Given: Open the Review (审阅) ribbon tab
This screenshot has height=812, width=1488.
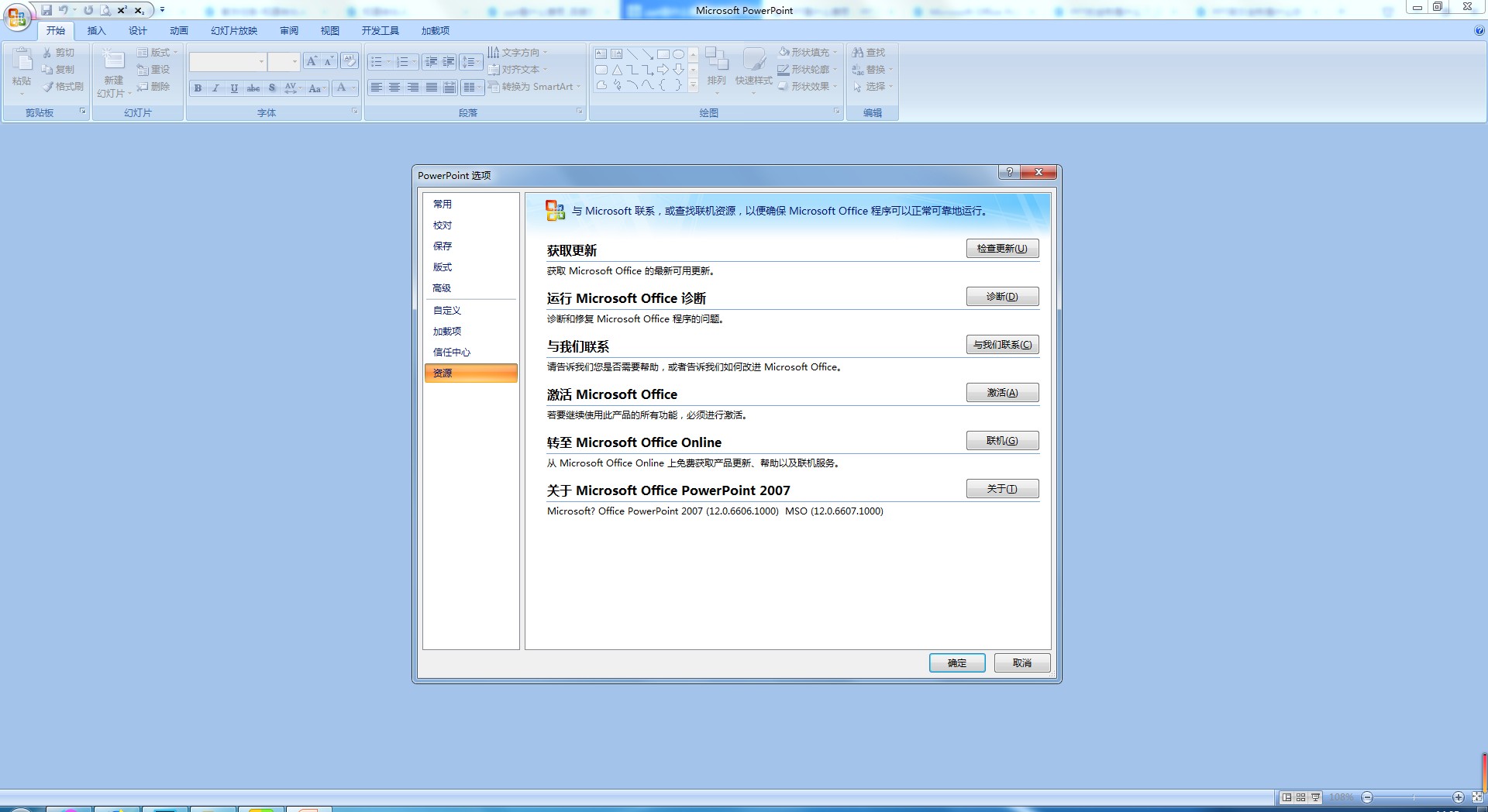Looking at the screenshot, I should coord(289,31).
